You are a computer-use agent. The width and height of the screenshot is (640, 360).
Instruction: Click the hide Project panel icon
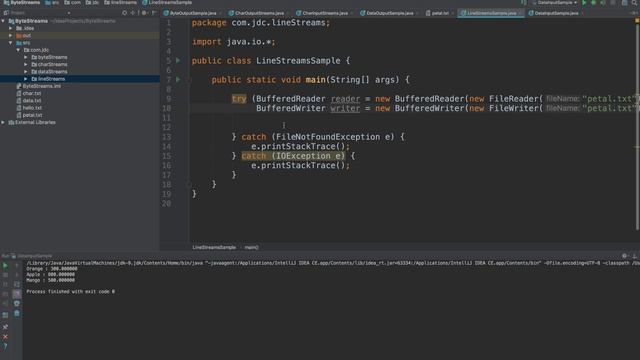[x=154, y=13]
